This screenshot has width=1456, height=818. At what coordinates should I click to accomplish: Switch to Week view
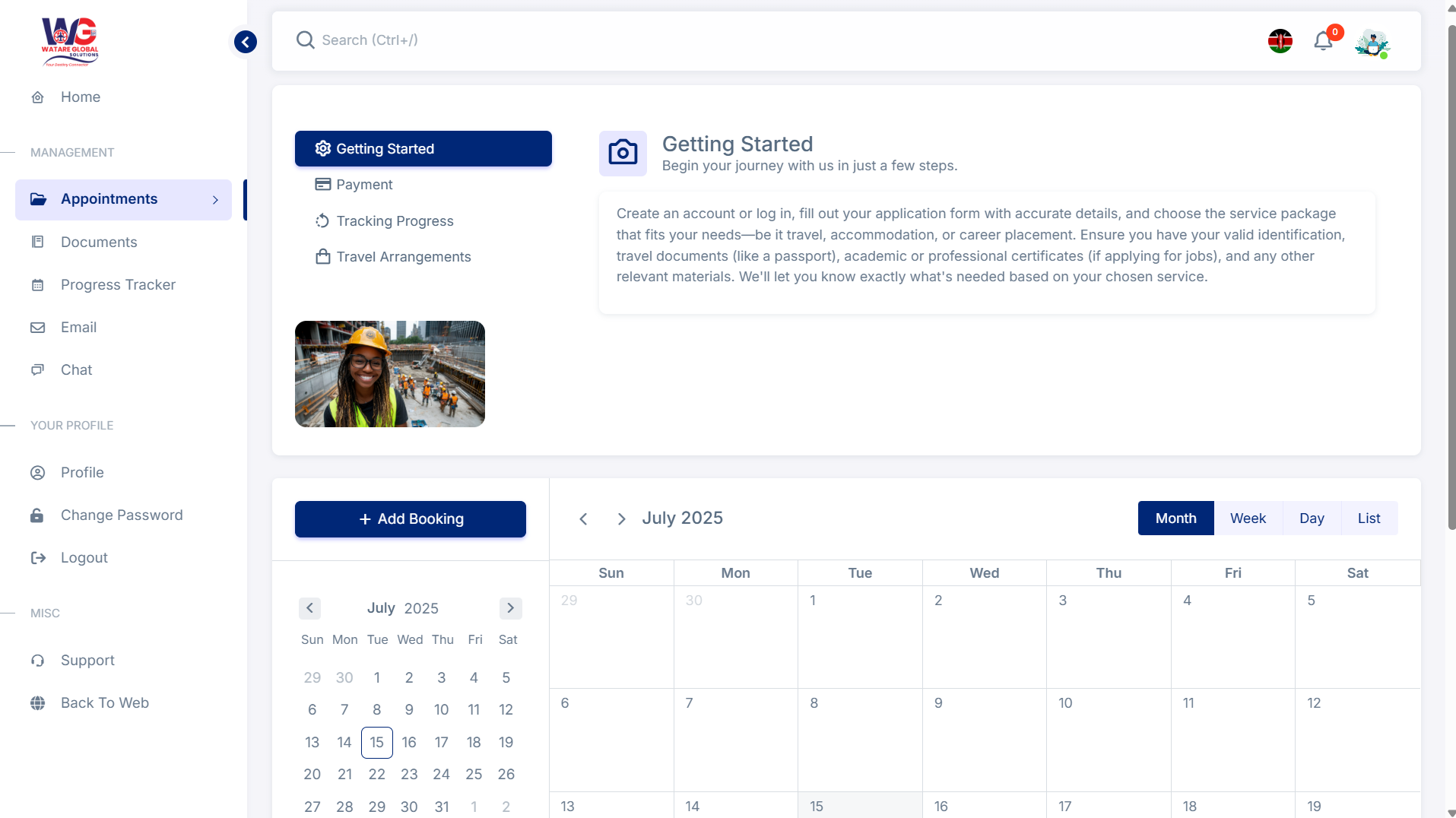(1248, 518)
